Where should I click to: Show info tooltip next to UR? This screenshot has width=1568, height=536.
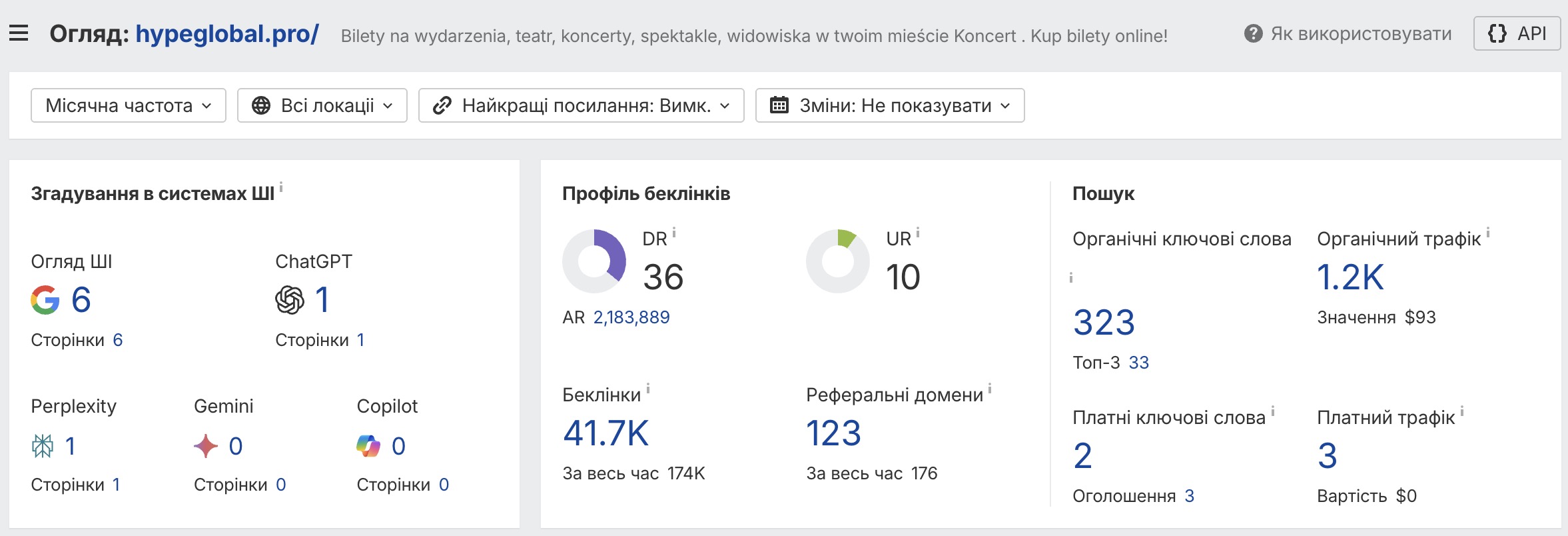point(918,233)
